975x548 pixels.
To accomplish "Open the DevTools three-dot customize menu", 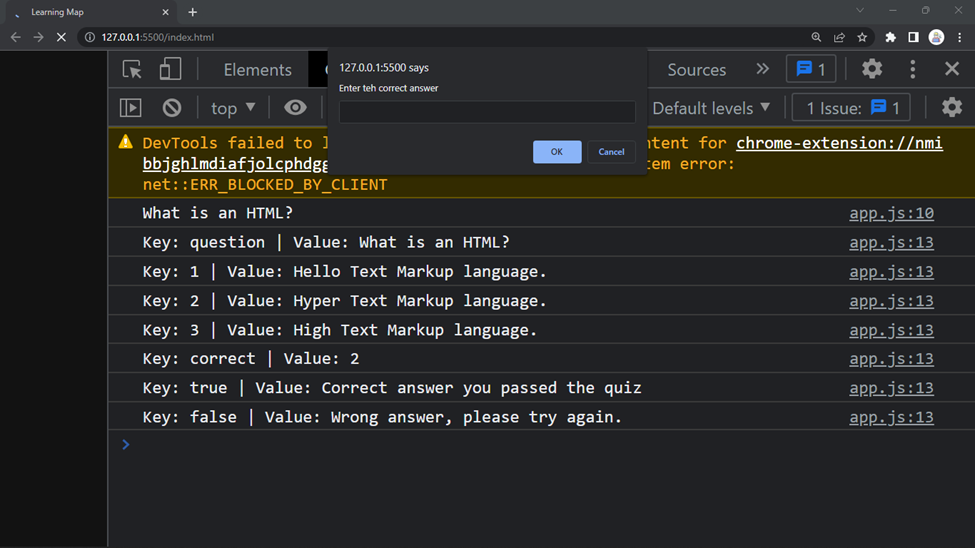I will pos(912,69).
